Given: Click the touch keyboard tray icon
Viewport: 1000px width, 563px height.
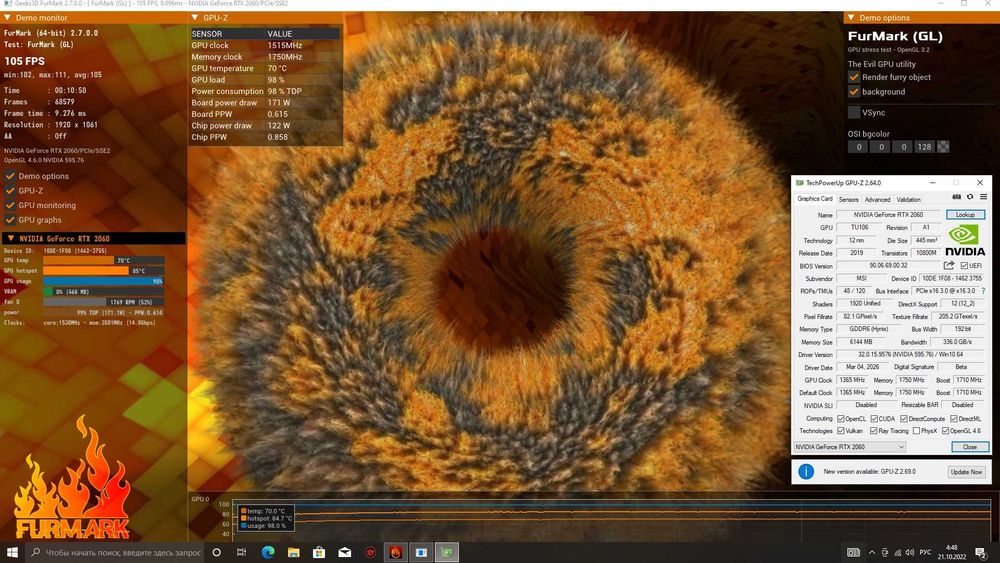Looking at the screenshot, I should click(853, 552).
